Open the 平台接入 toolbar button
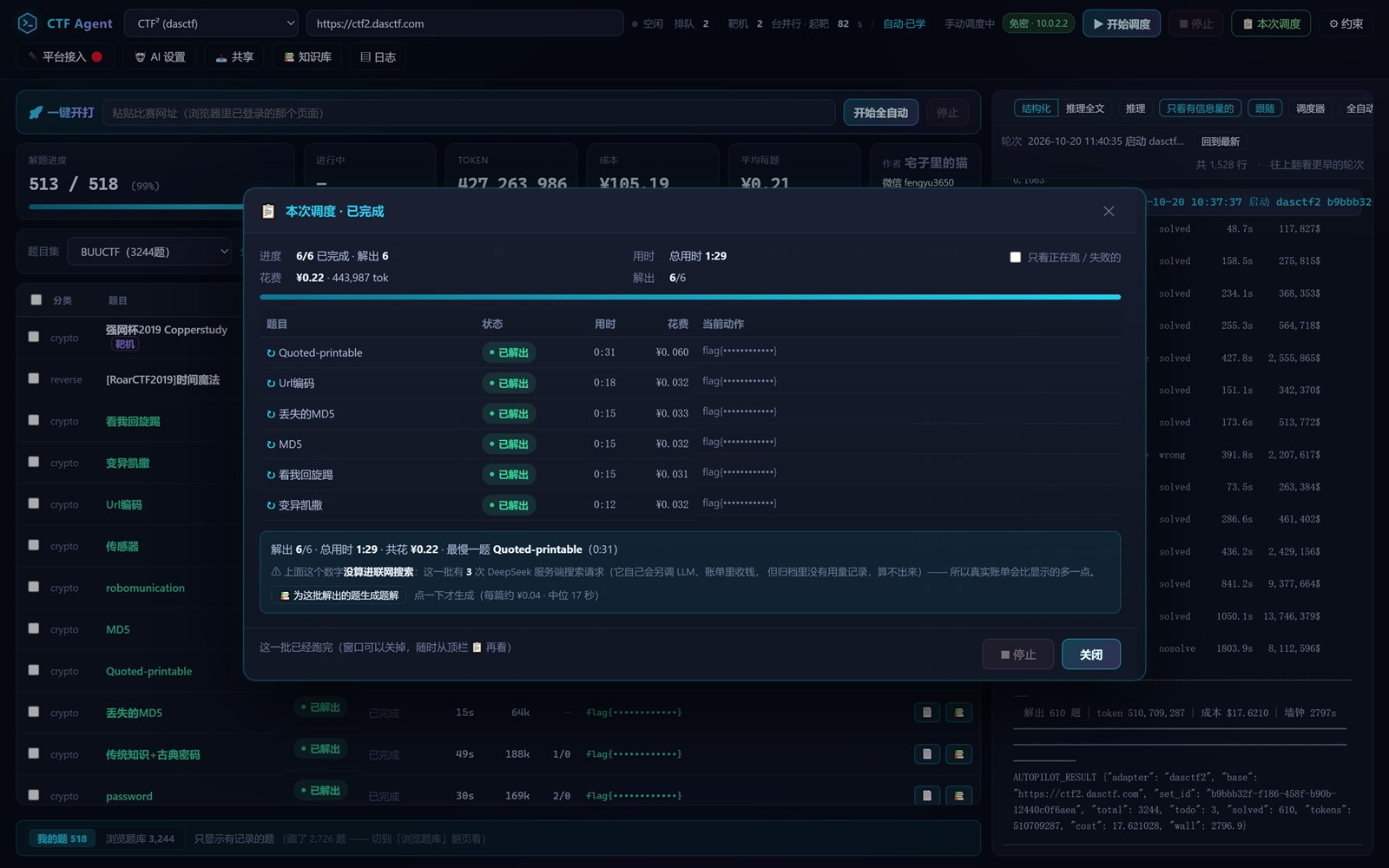Screen dimensions: 1389x868 pos(65,57)
